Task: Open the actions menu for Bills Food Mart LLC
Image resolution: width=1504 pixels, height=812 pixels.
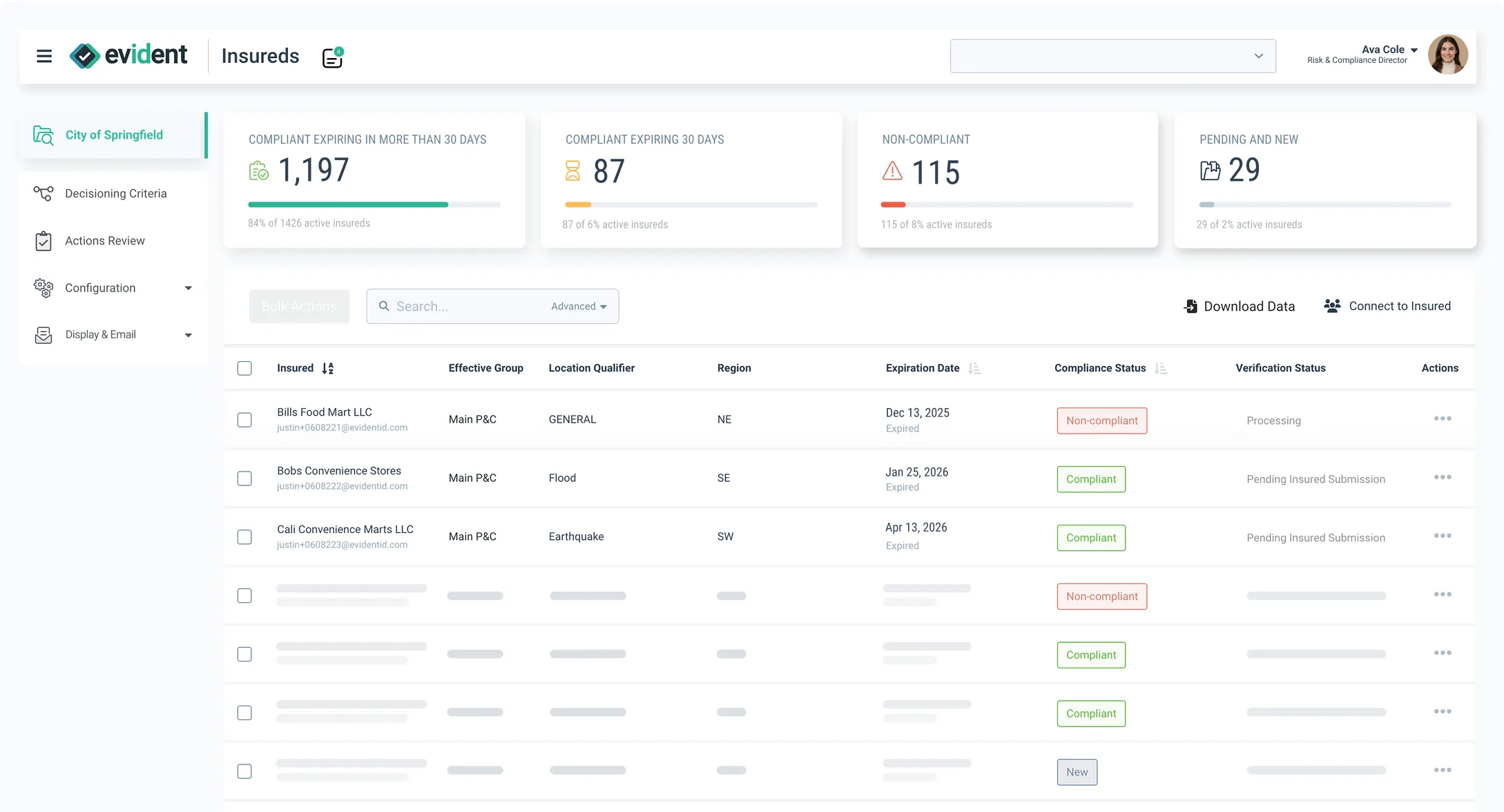Action: point(1443,418)
